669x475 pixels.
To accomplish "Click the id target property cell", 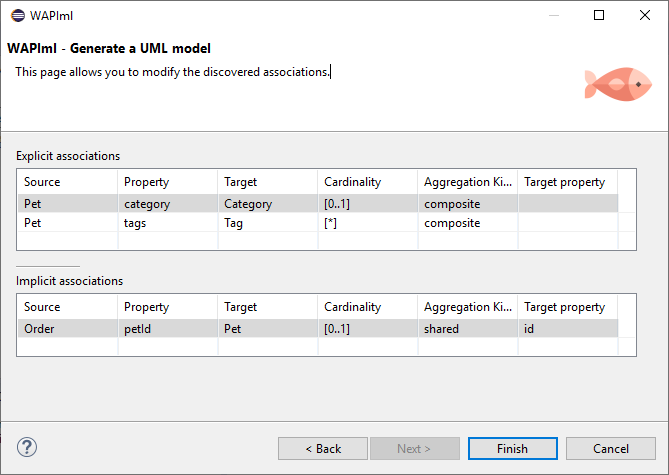I will tap(568, 329).
